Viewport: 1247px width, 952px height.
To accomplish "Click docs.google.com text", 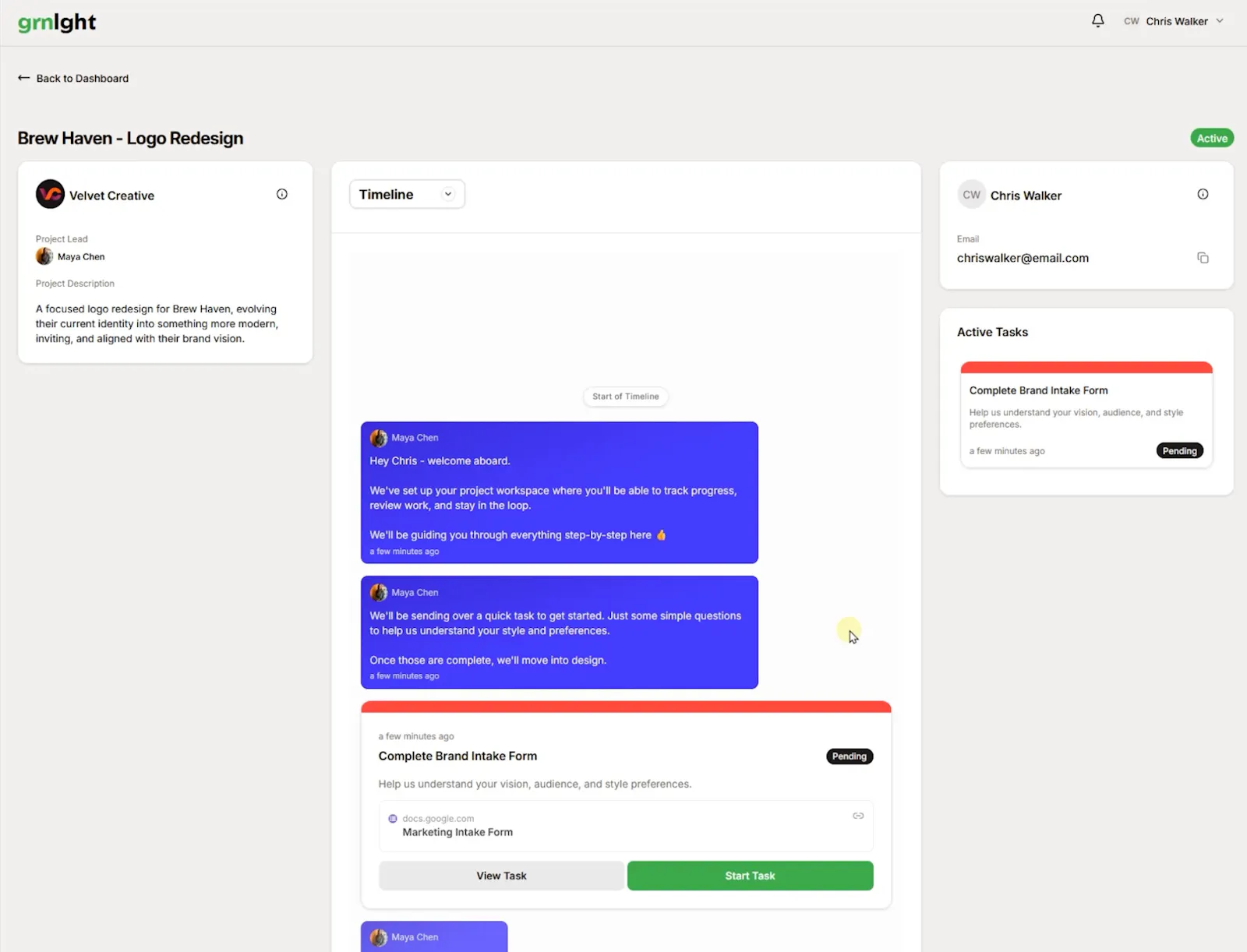I will click(438, 819).
